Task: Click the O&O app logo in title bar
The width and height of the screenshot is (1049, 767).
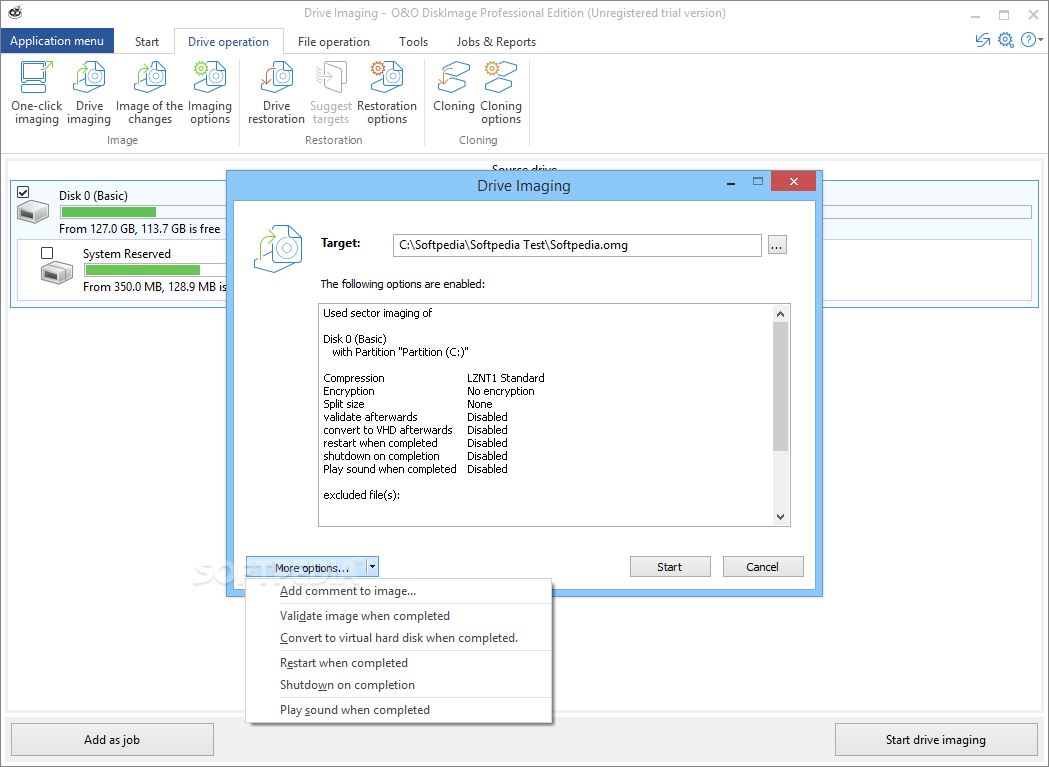Action: pos(15,12)
